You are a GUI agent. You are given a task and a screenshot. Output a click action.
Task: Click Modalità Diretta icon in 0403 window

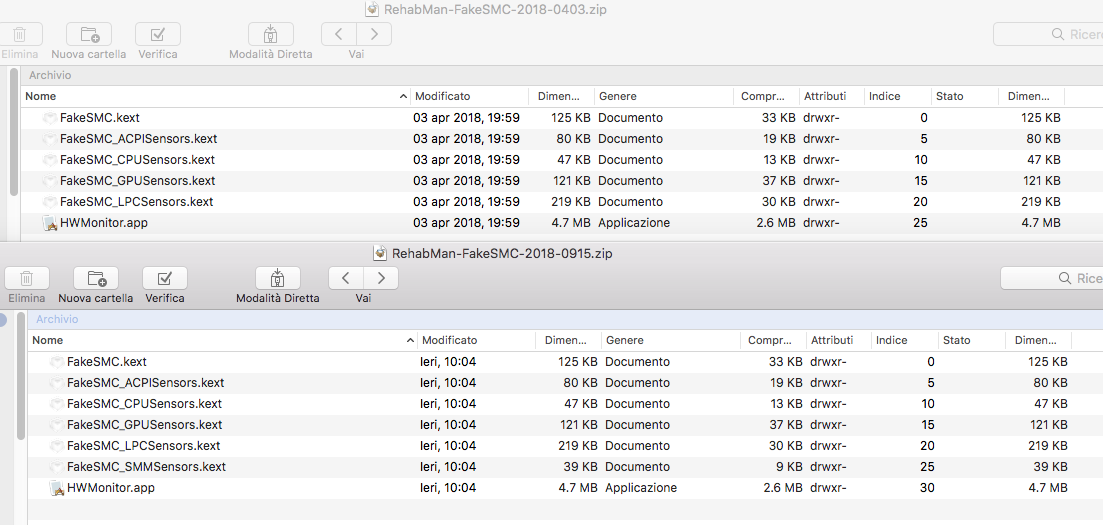(x=270, y=34)
